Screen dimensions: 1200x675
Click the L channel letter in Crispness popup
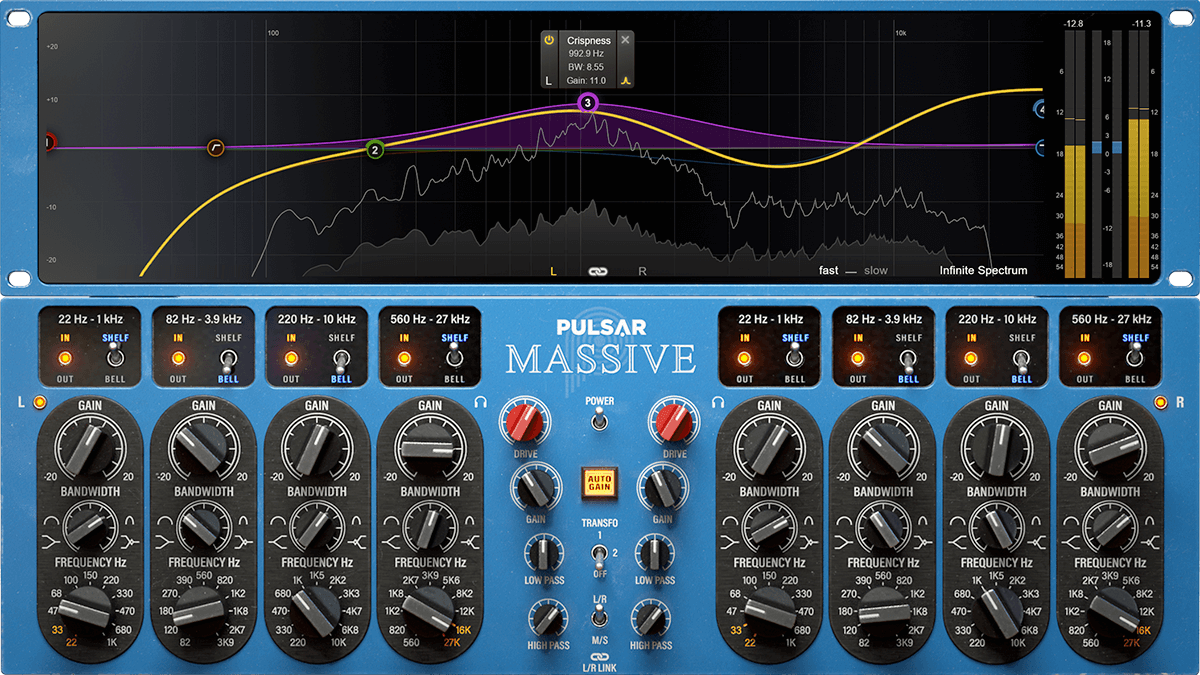pyautogui.click(x=548, y=80)
